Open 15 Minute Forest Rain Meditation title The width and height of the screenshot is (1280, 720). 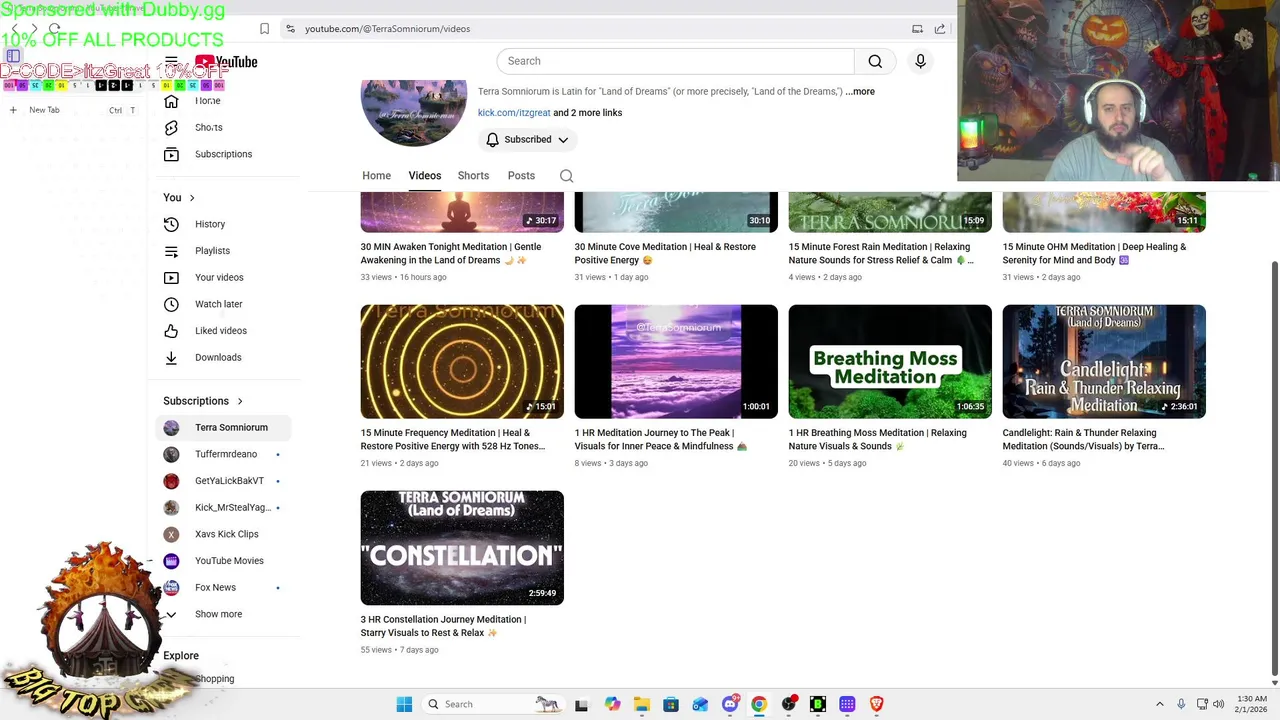[x=880, y=253]
